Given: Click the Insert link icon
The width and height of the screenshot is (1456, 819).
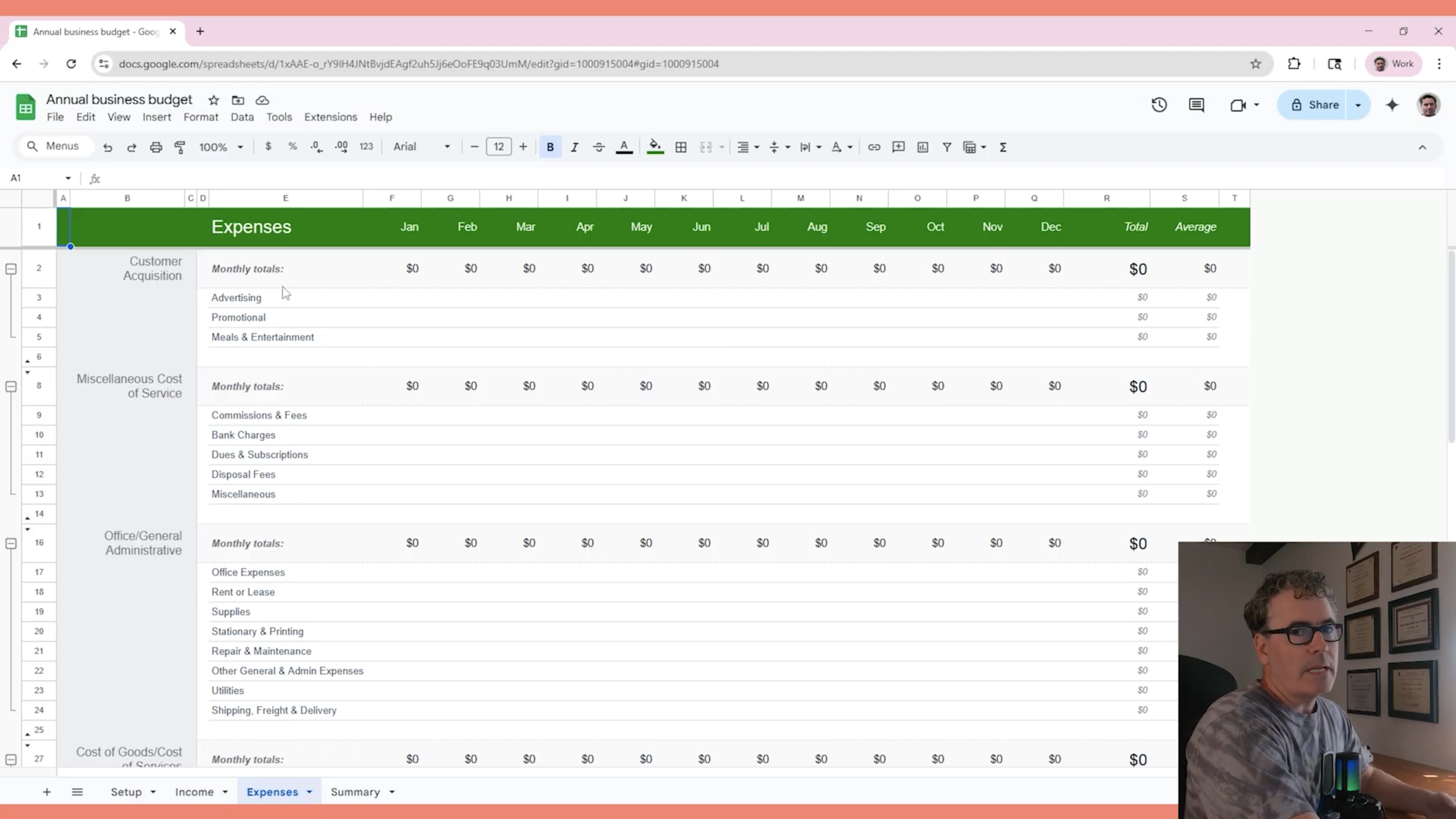Looking at the screenshot, I should coord(874,147).
